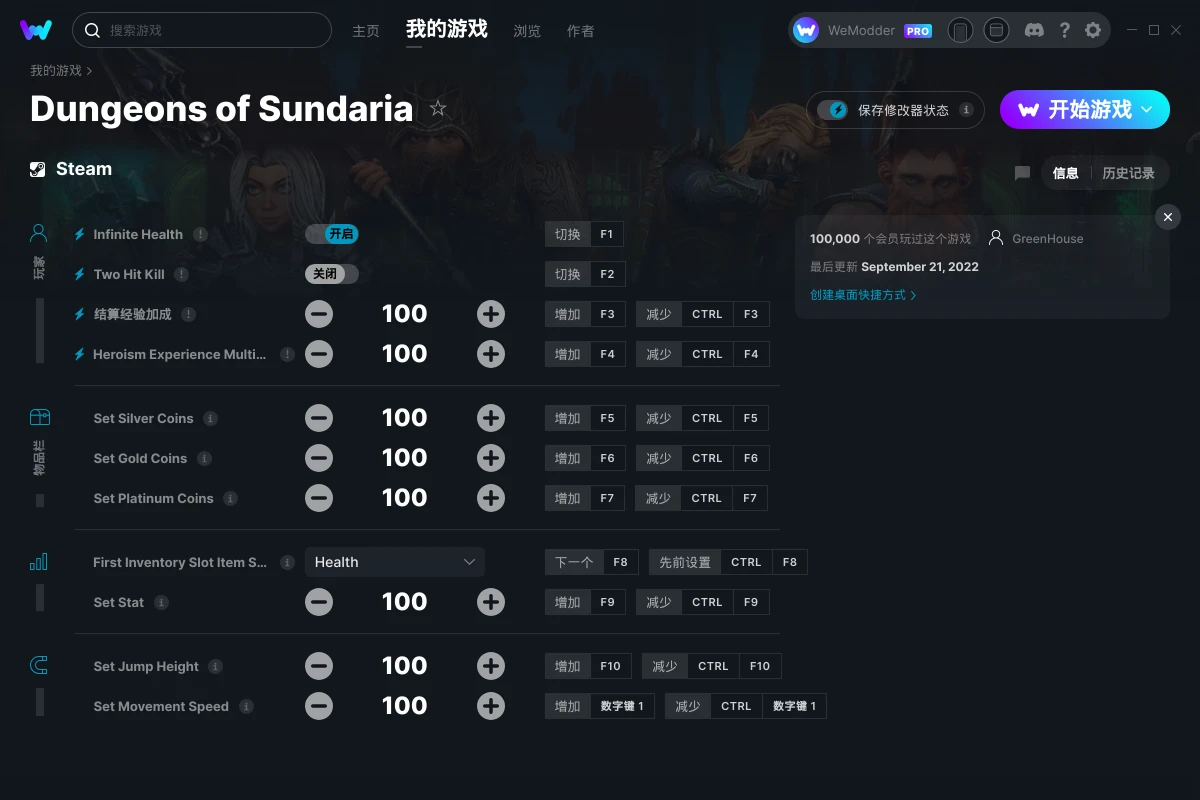This screenshot has width=1200, height=800.
Task: Enable the Two Hit Kill toggle
Action: click(x=332, y=274)
